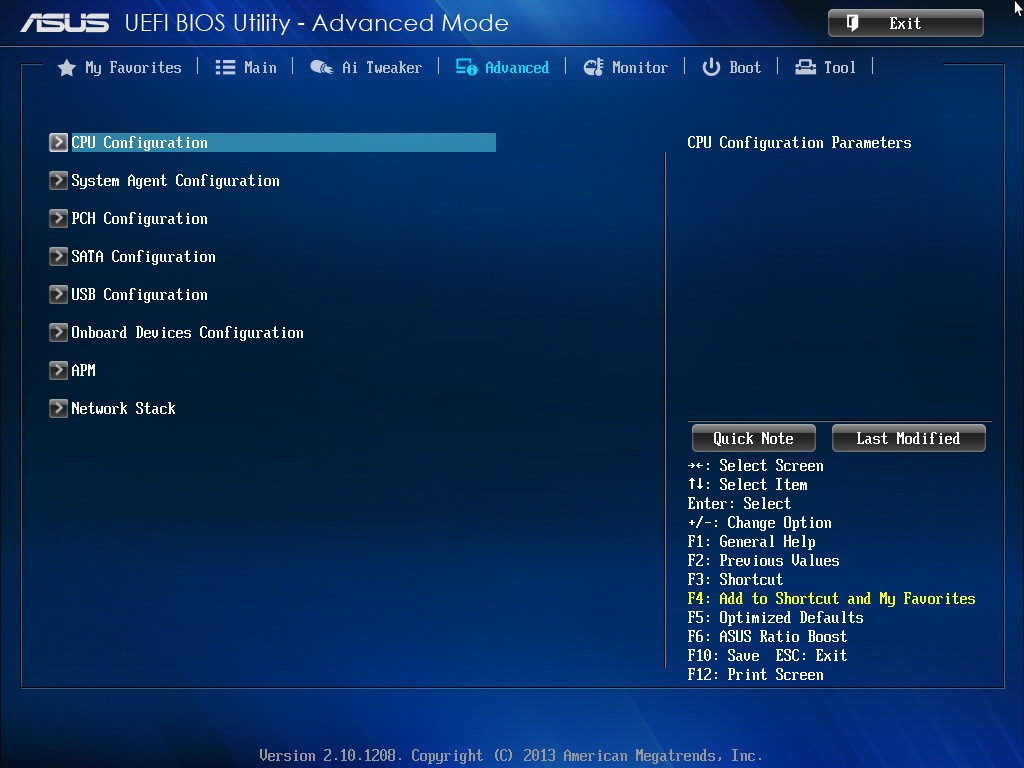The width and height of the screenshot is (1024, 768).
Task: Expand the System Agent Configuration arrow
Action: coord(58,180)
